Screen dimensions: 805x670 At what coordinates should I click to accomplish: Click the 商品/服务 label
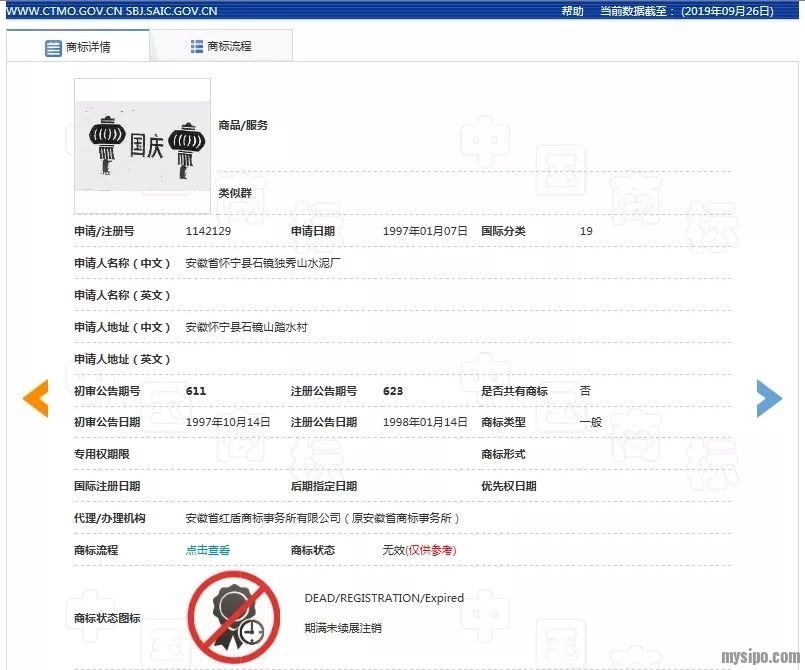pos(243,126)
